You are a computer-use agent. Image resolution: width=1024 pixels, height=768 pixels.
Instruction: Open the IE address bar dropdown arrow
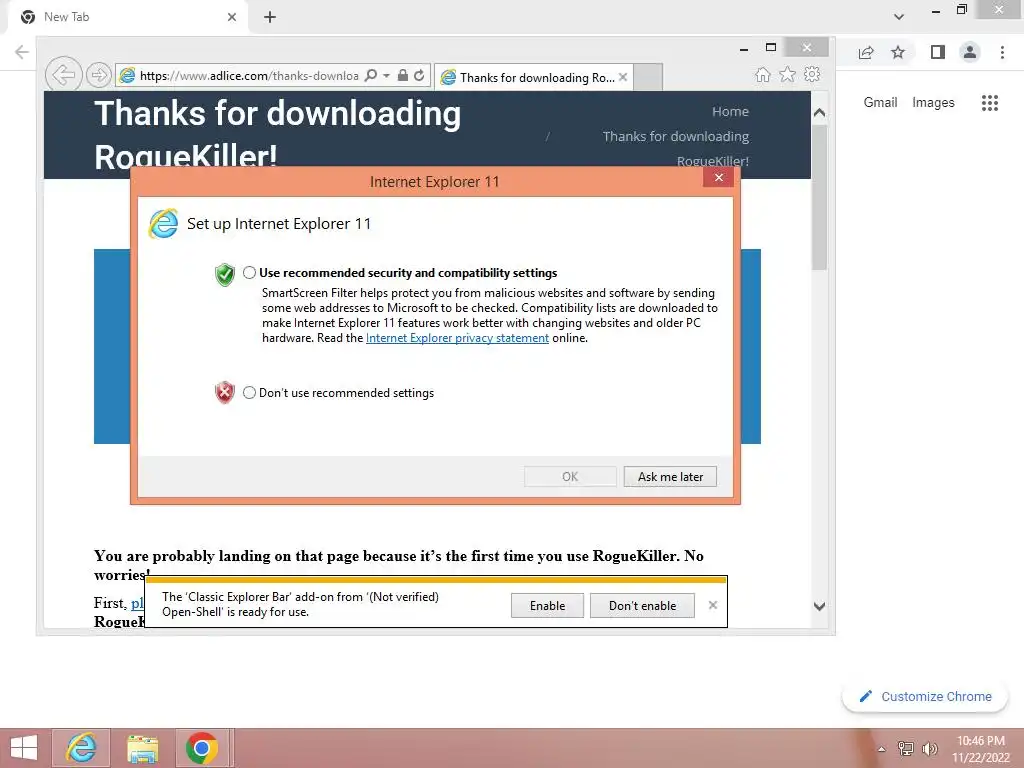point(386,76)
